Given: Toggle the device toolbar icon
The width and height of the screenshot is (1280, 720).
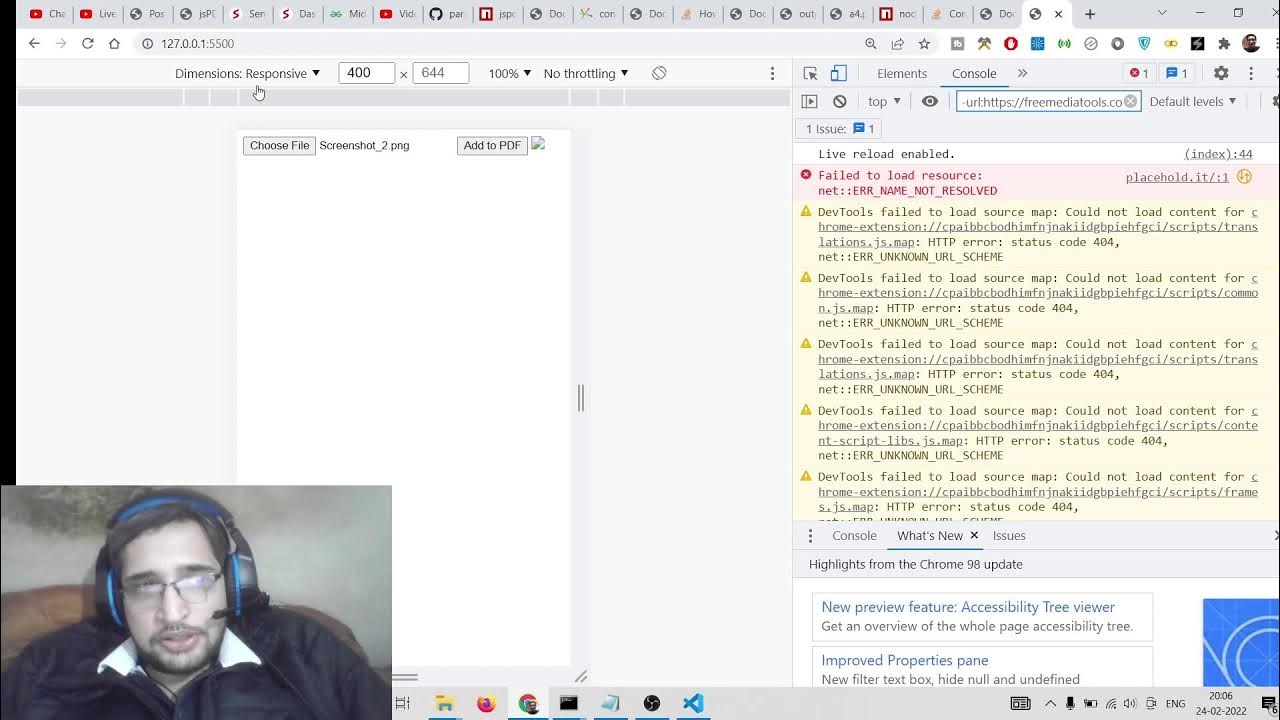Looking at the screenshot, I should tap(838, 73).
